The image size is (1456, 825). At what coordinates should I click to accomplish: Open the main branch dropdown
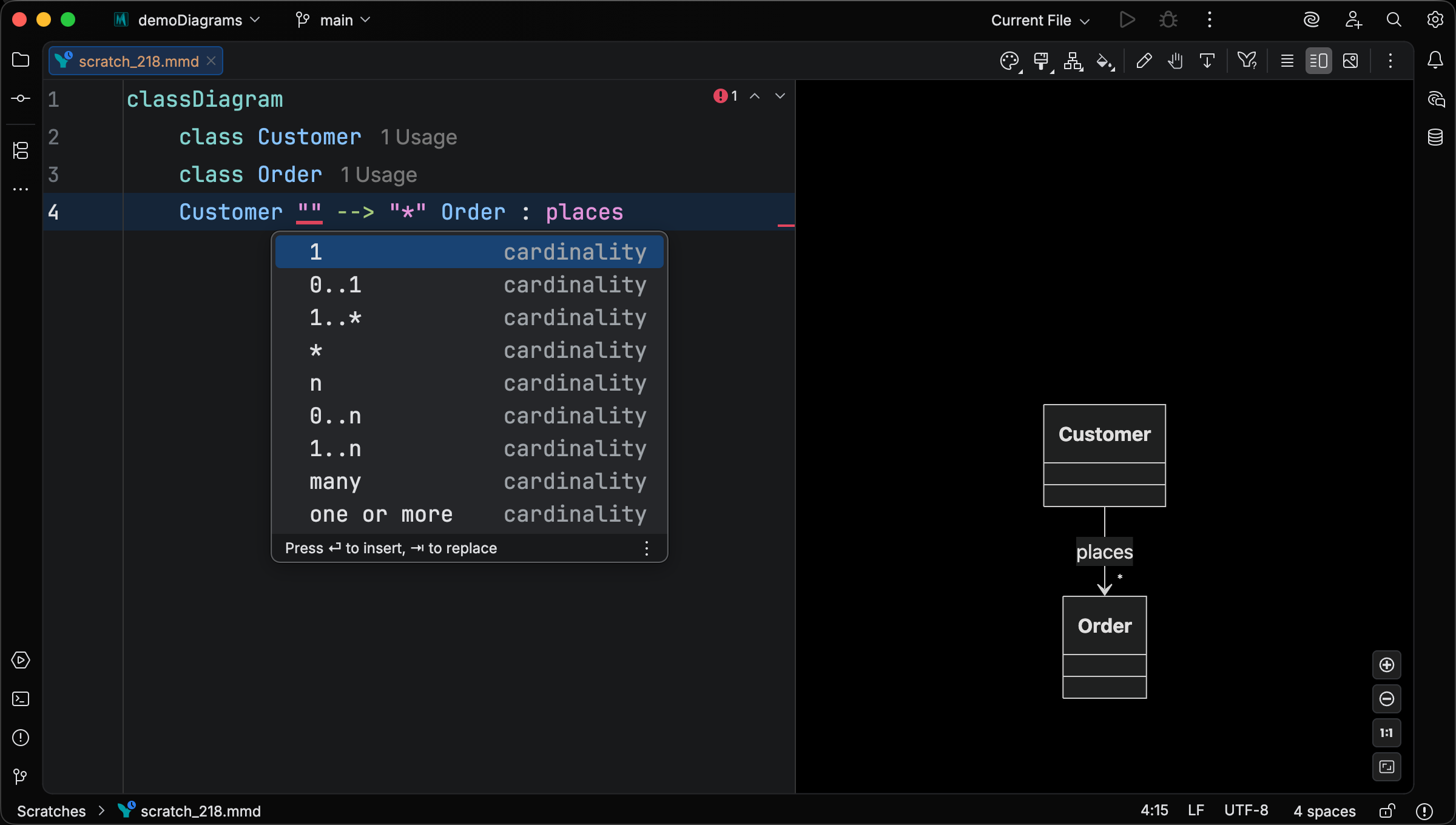point(333,20)
